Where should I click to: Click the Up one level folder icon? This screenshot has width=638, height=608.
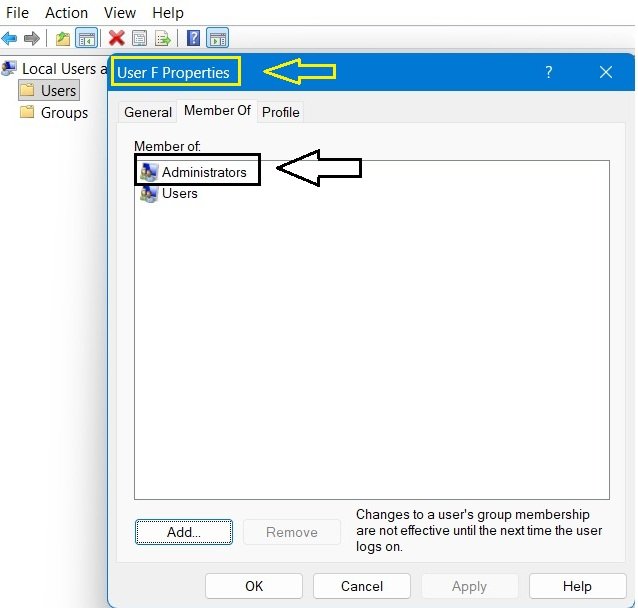click(63, 39)
